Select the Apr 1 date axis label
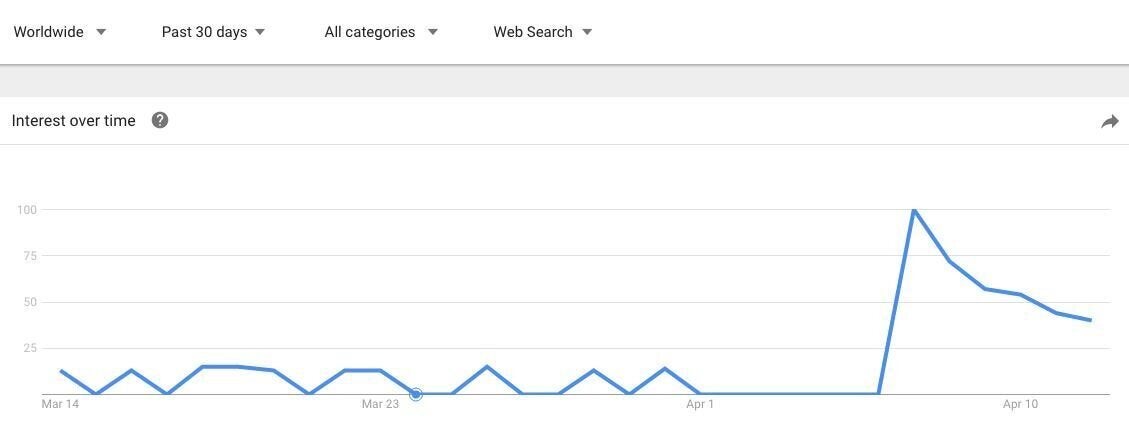Viewport: 1129px width, 443px height. tap(700, 404)
